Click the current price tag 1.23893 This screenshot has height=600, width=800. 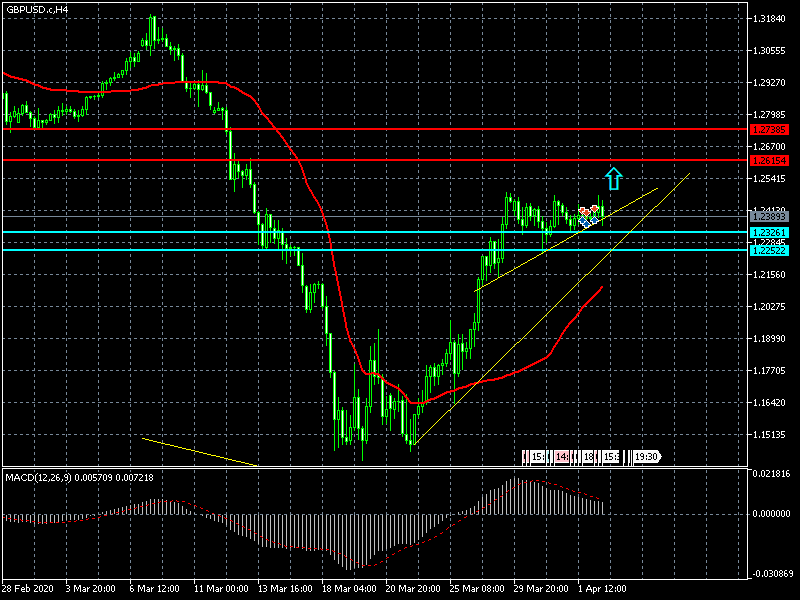[770, 216]
